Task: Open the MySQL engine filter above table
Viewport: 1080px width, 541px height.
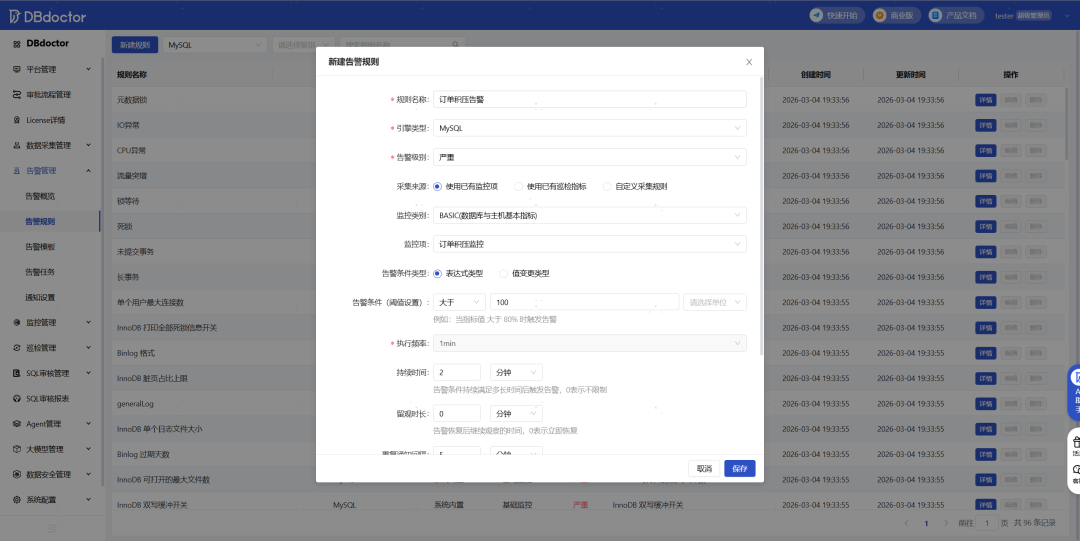Action: pos(214,45)
